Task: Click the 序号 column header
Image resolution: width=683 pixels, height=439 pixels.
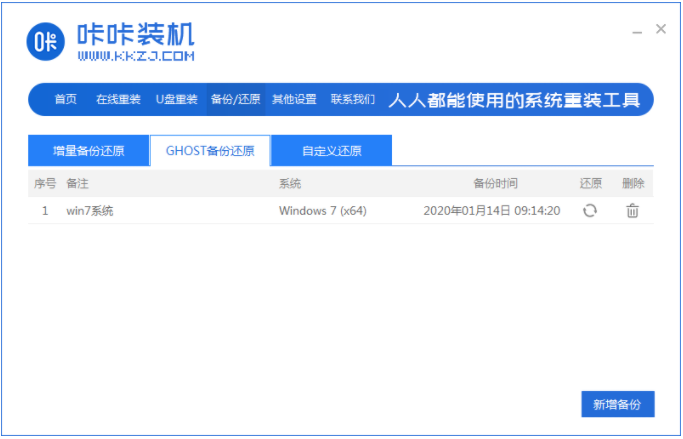Action: point(45,183)
